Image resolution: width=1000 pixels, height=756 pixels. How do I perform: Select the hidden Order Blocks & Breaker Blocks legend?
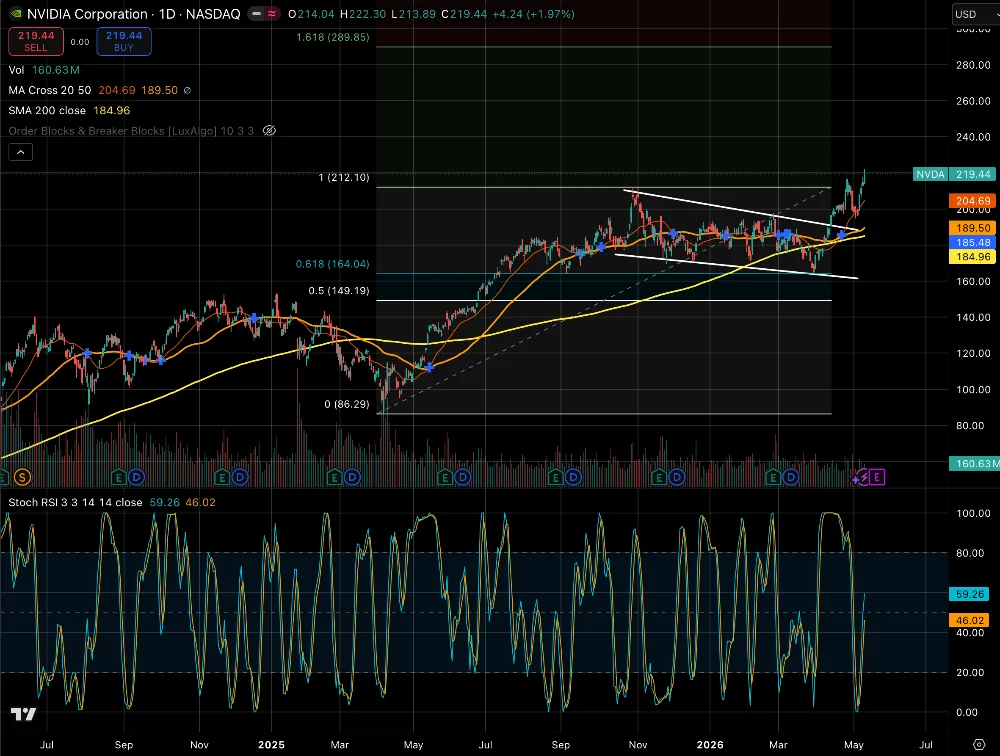pos(131,131)
